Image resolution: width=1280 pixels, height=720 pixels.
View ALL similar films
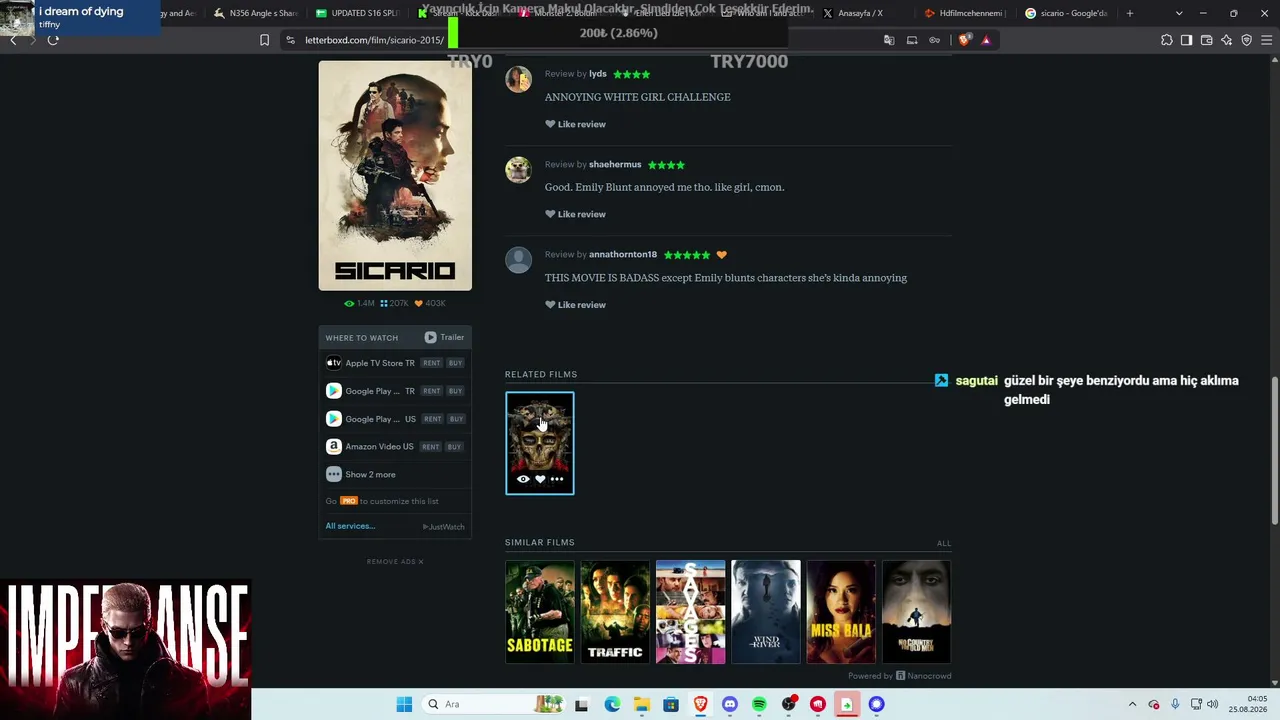[x=944, y=543]
